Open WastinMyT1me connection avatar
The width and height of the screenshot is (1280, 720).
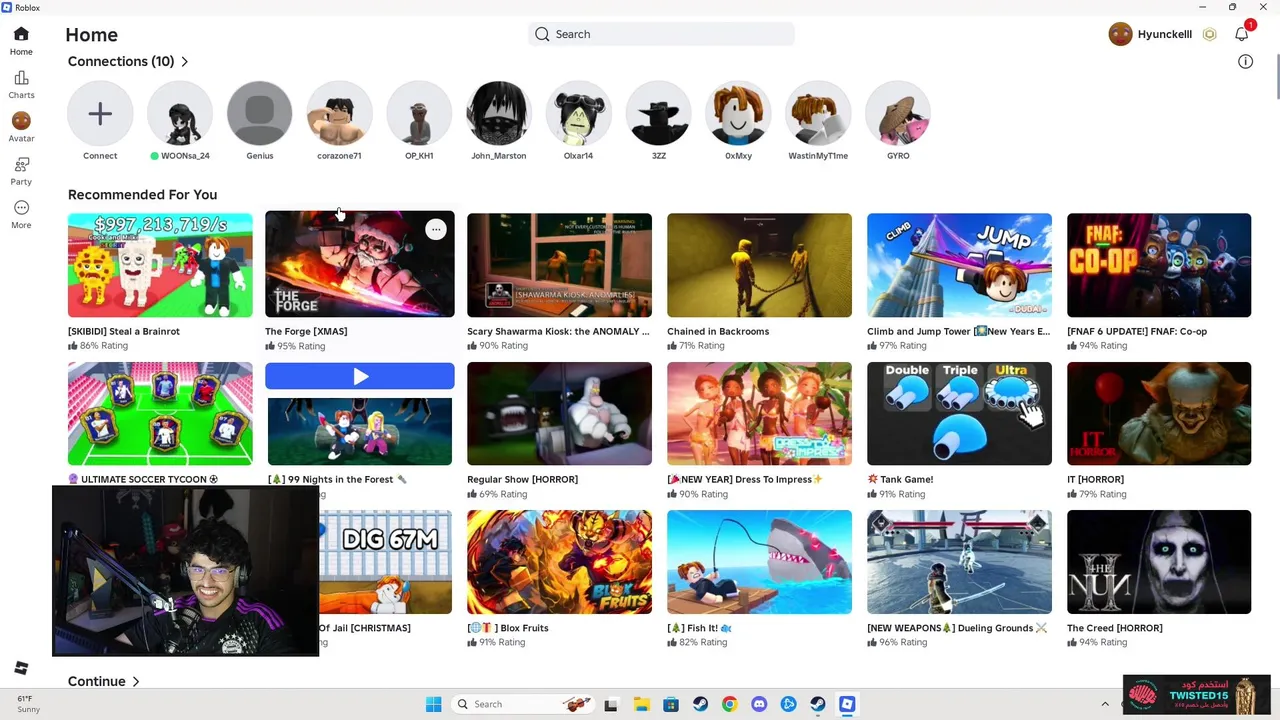point(818,114)
